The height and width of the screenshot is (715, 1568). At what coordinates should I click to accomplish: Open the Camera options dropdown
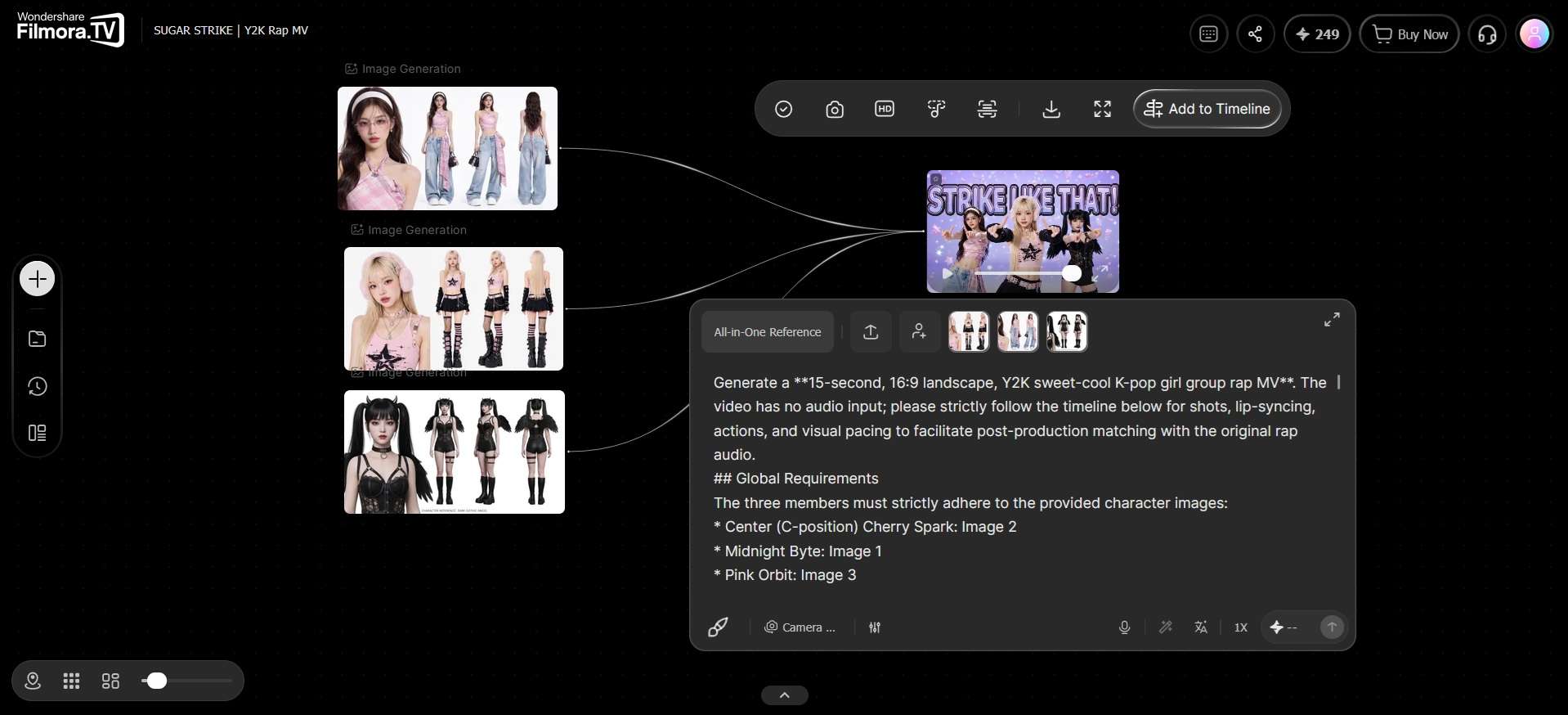[x=800, y=627]
